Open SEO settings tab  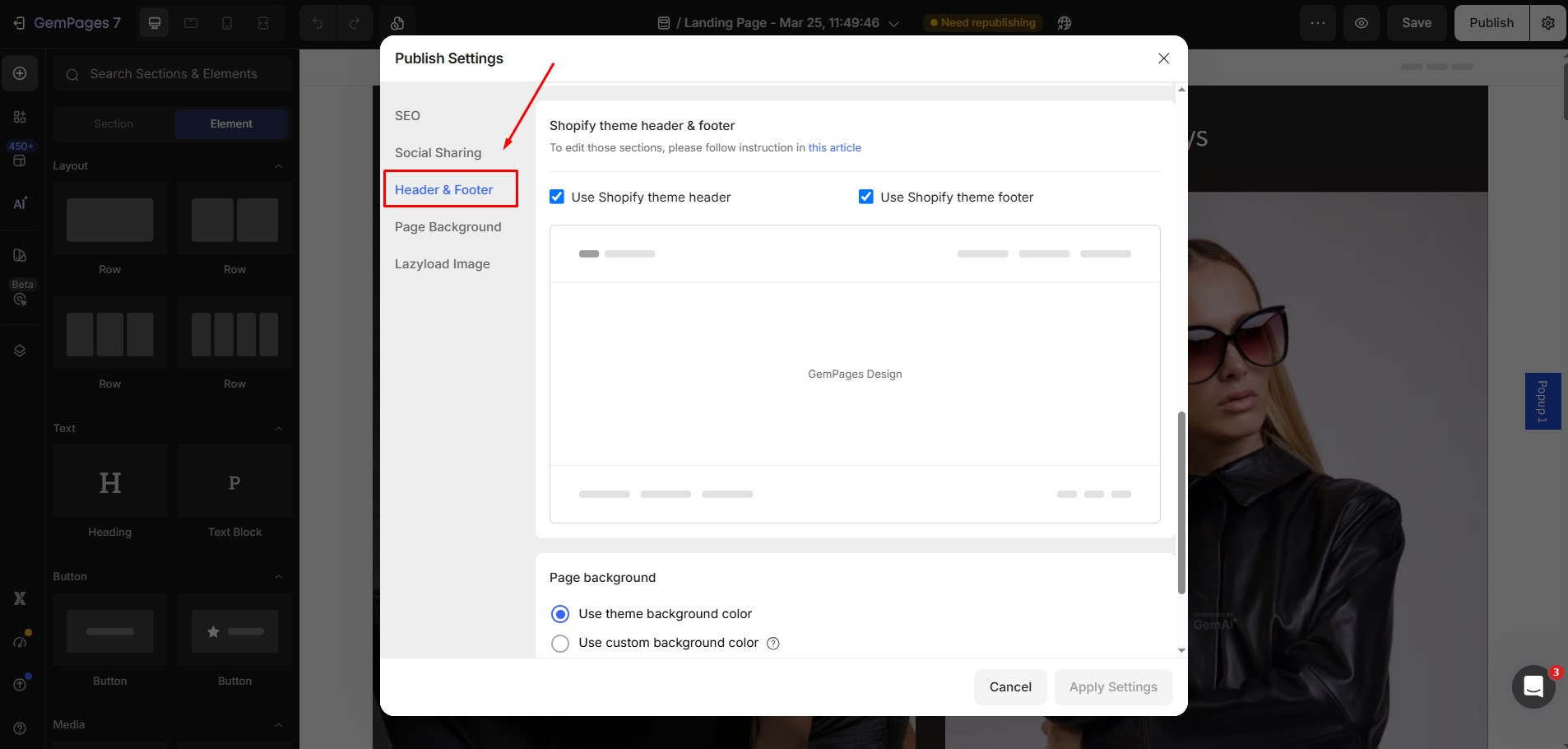(x=407, y=115)
